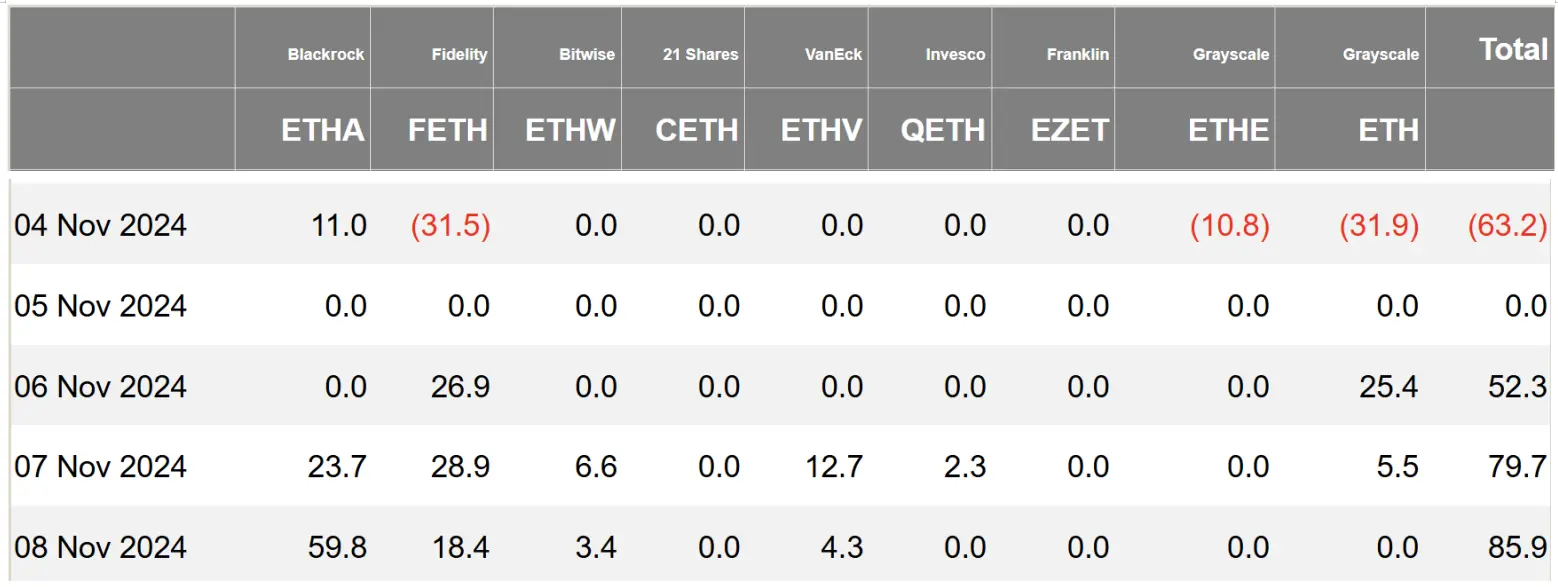Viewport: 1558px width, 587px height.
Task: Click the ETHA column header
Action: (x=323, y=130)
